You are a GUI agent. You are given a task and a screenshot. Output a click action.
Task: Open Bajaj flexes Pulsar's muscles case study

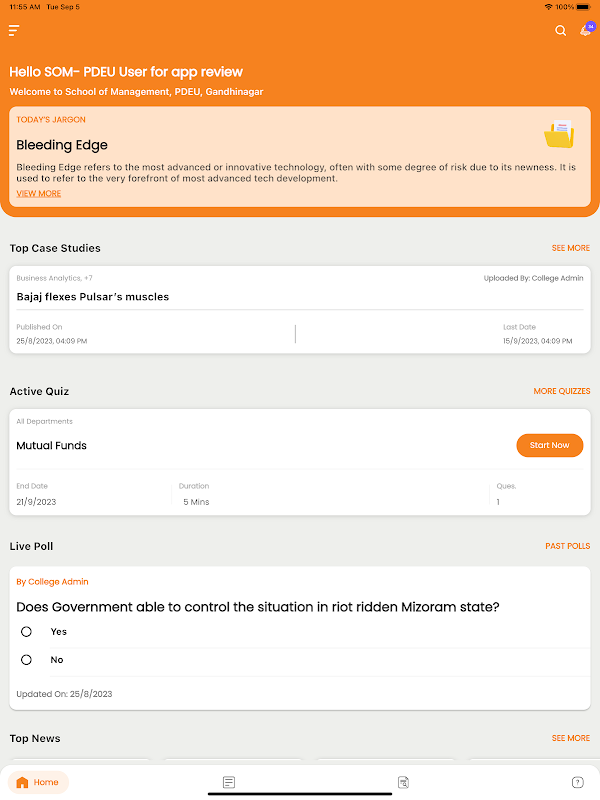click(x=93, y=297)
